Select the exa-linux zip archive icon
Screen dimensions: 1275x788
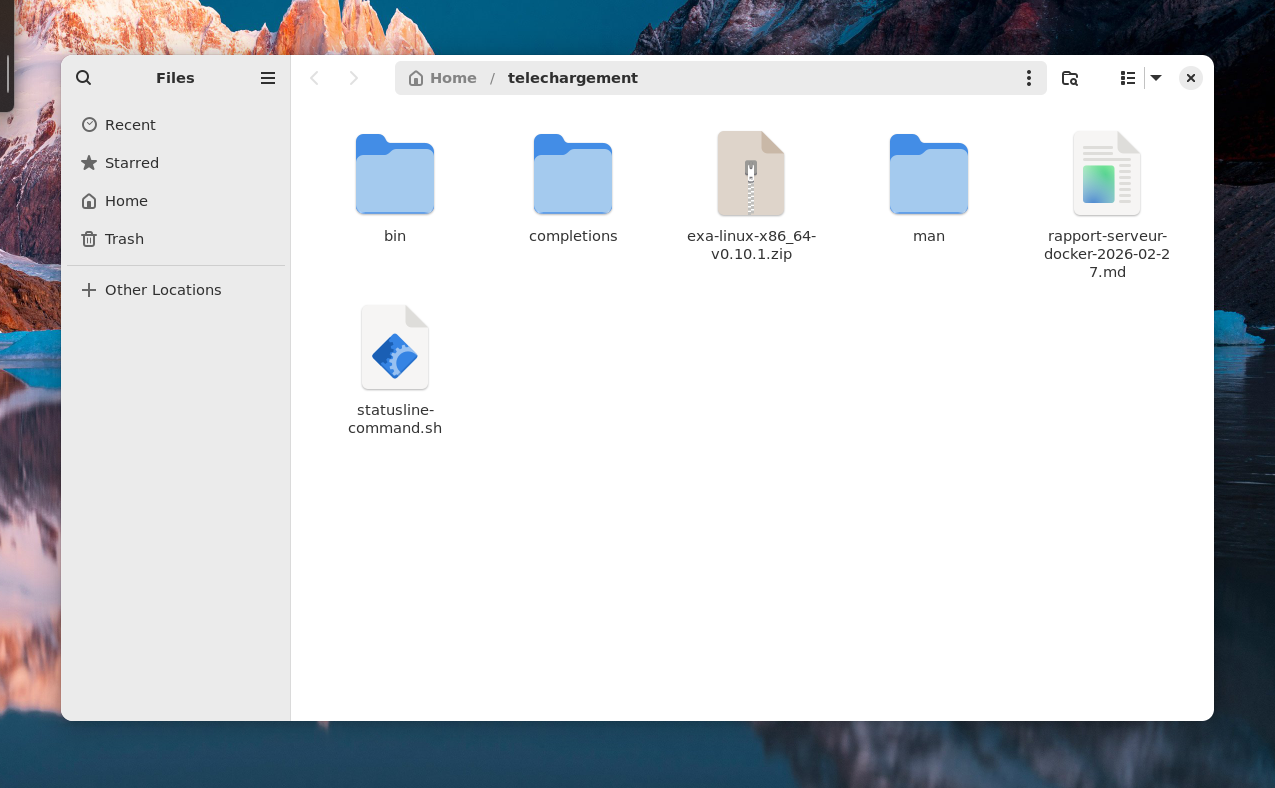tap(751, 173)
